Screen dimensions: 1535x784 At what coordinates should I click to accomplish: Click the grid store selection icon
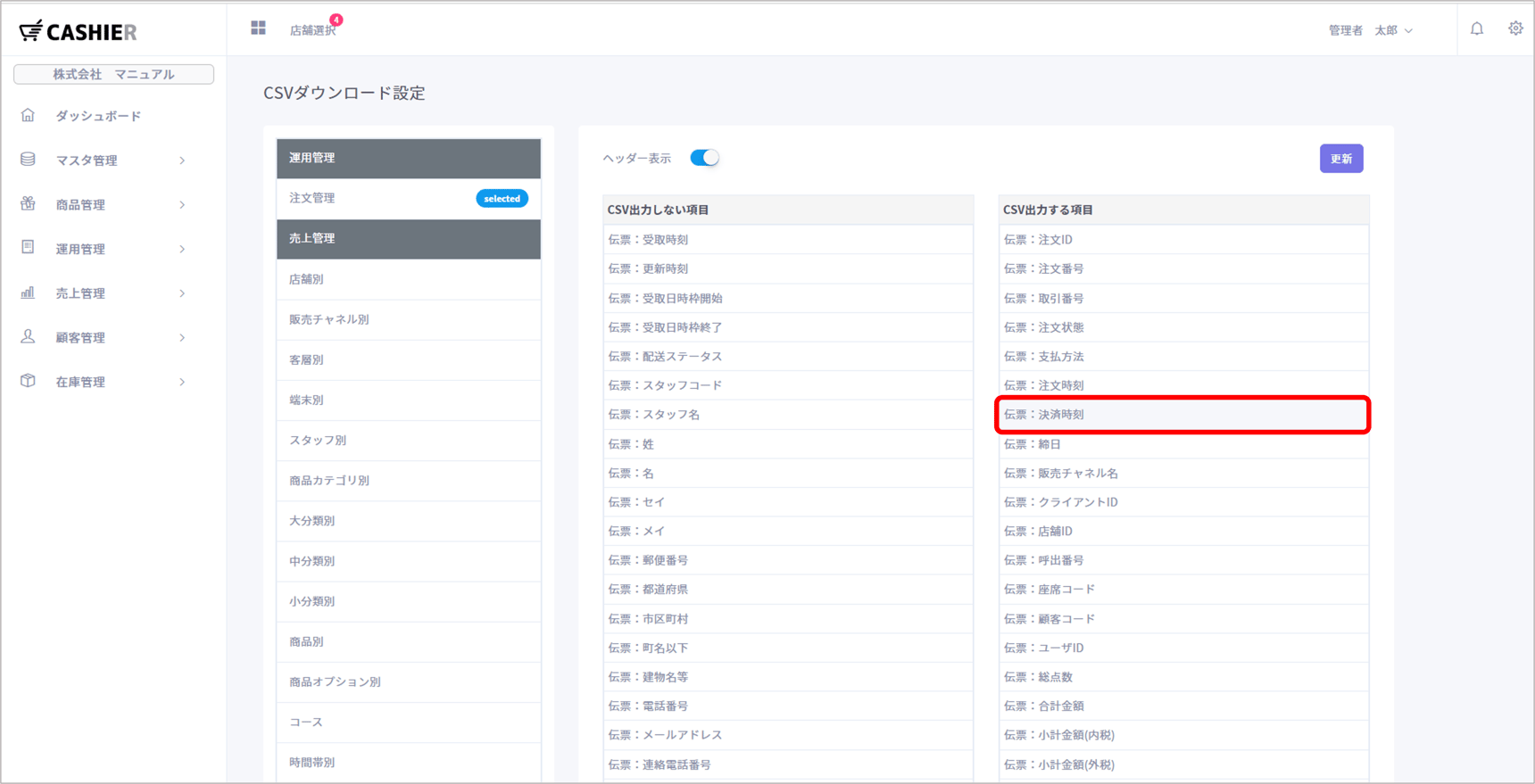click(x=258, y=29)
